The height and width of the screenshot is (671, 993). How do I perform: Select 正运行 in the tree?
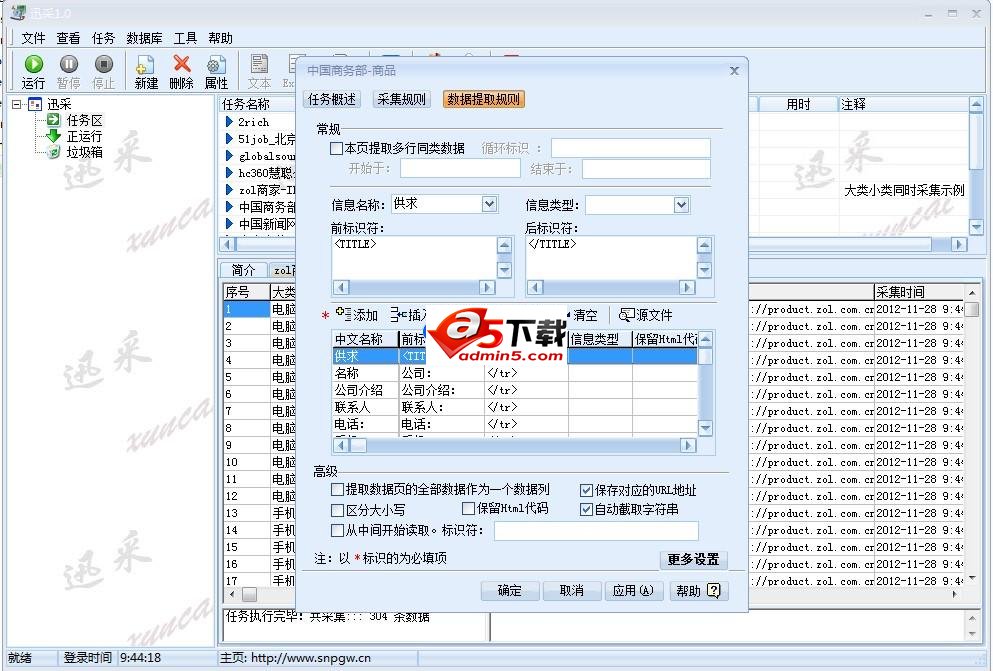click(84, 136)
